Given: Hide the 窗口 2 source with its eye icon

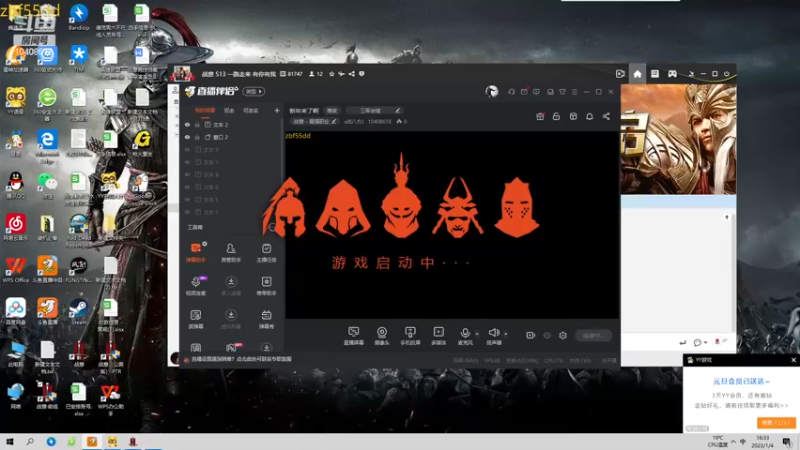Looking at the screenshot, I should pyautogui.click(x=187, y=137).
